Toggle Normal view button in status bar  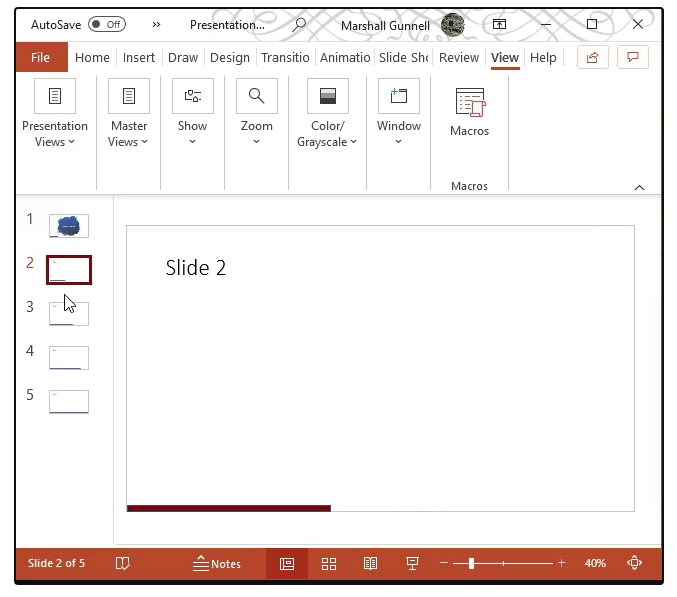287,564
